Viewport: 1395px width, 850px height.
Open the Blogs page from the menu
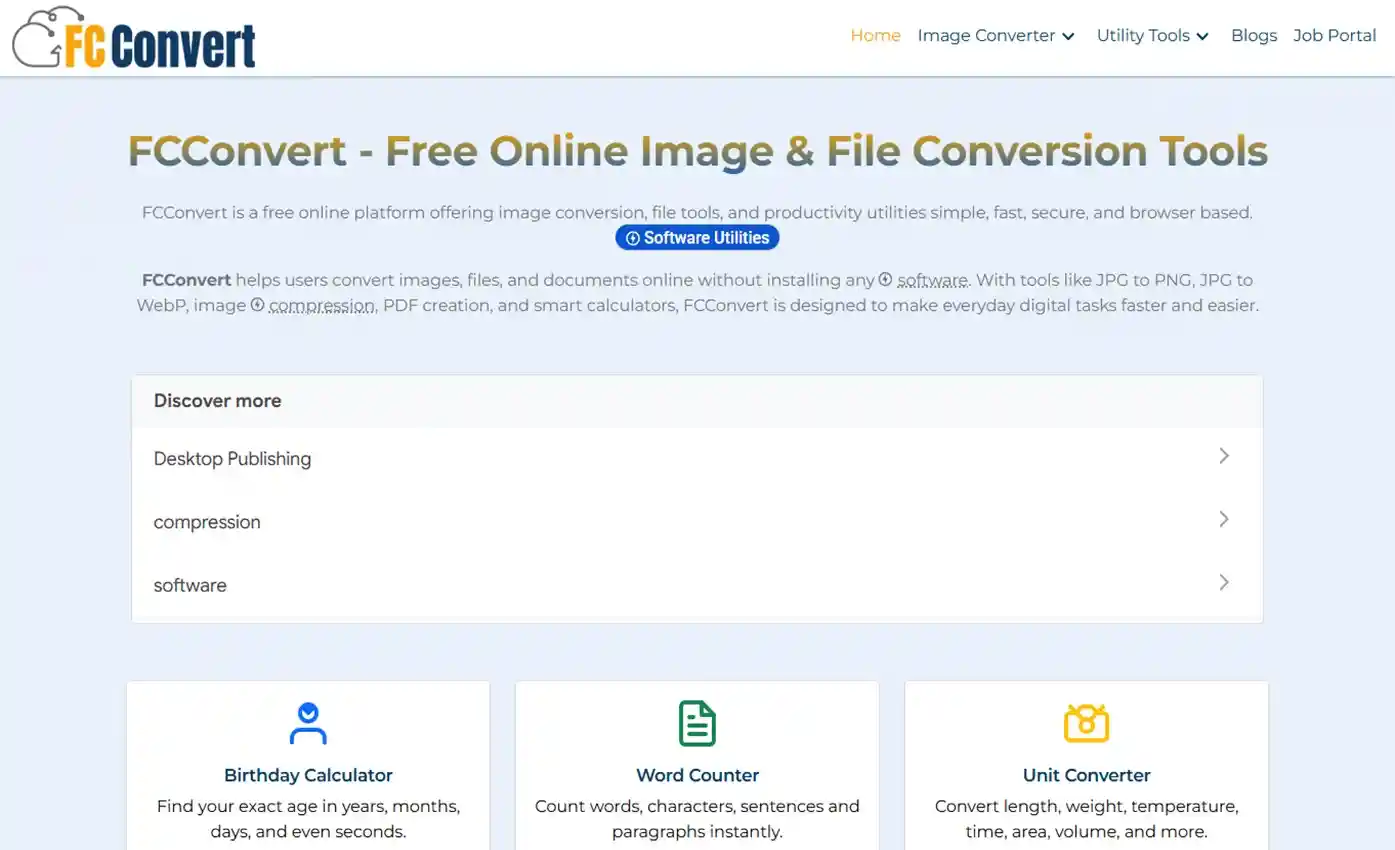[x=1254, y=35]
